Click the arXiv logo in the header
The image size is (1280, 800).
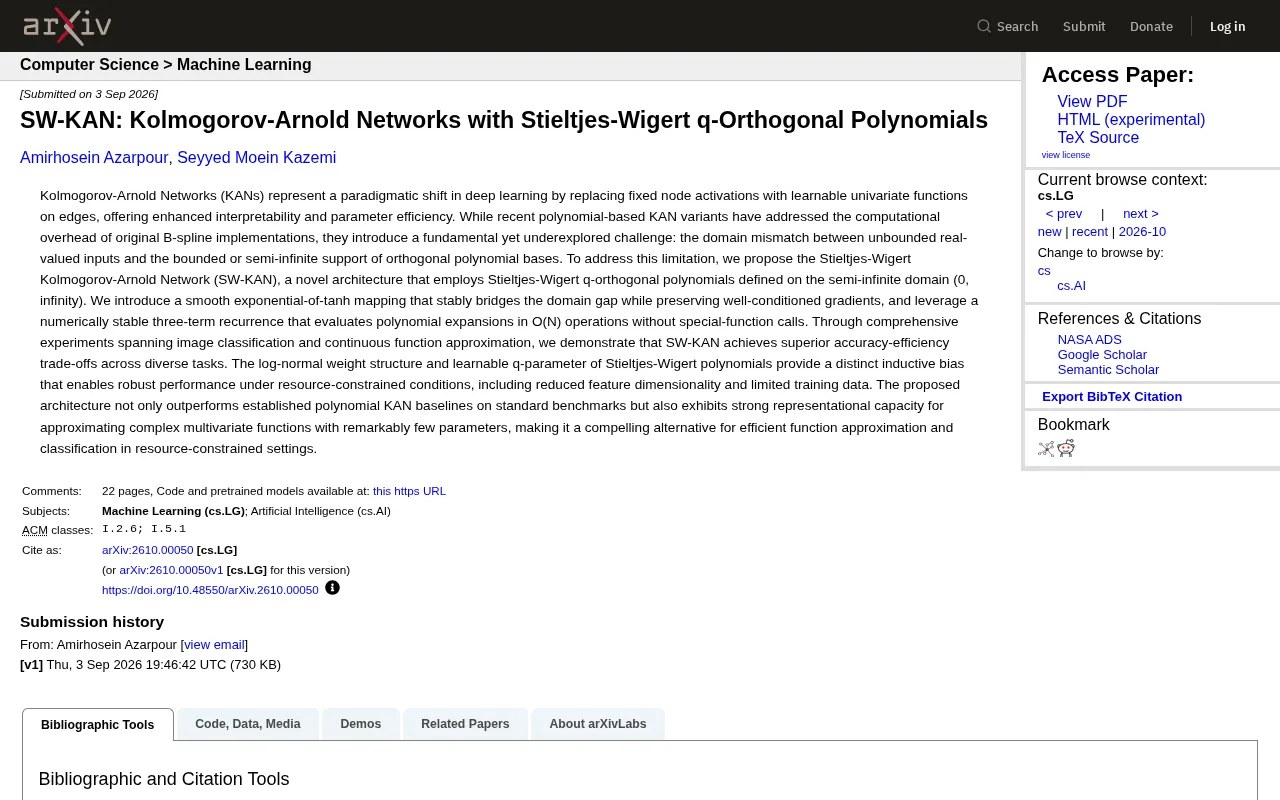click(67, 26)
